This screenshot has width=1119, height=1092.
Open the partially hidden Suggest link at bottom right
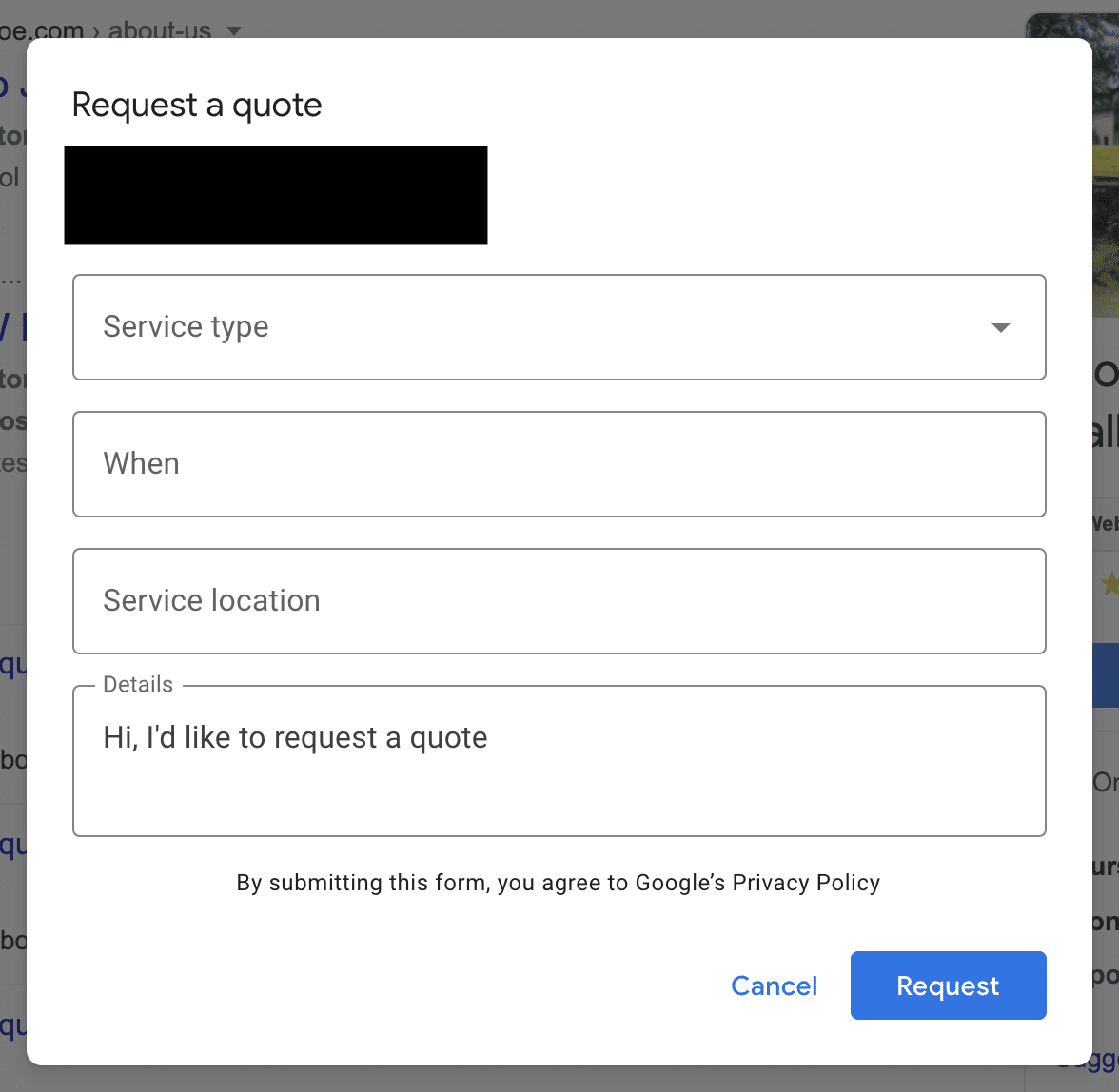coord(1088,1062)
